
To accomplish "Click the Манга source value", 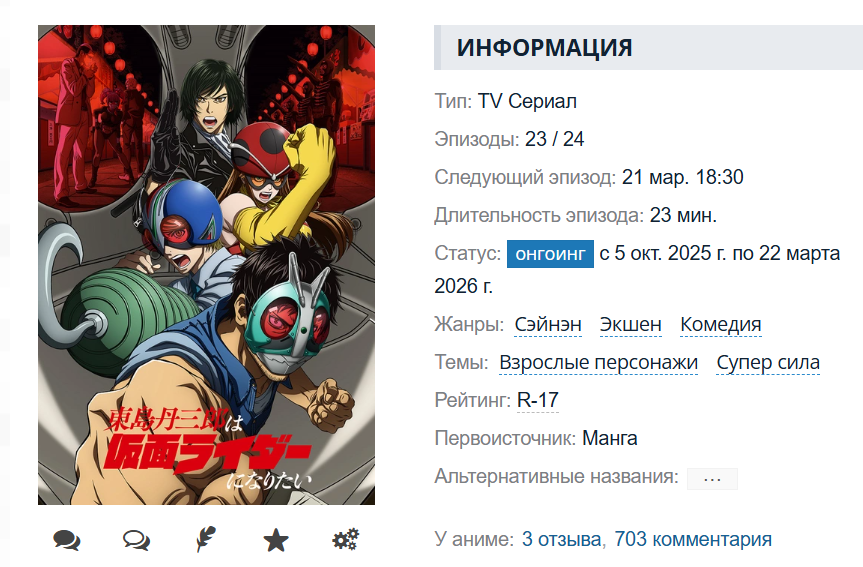I will (610, 438).
